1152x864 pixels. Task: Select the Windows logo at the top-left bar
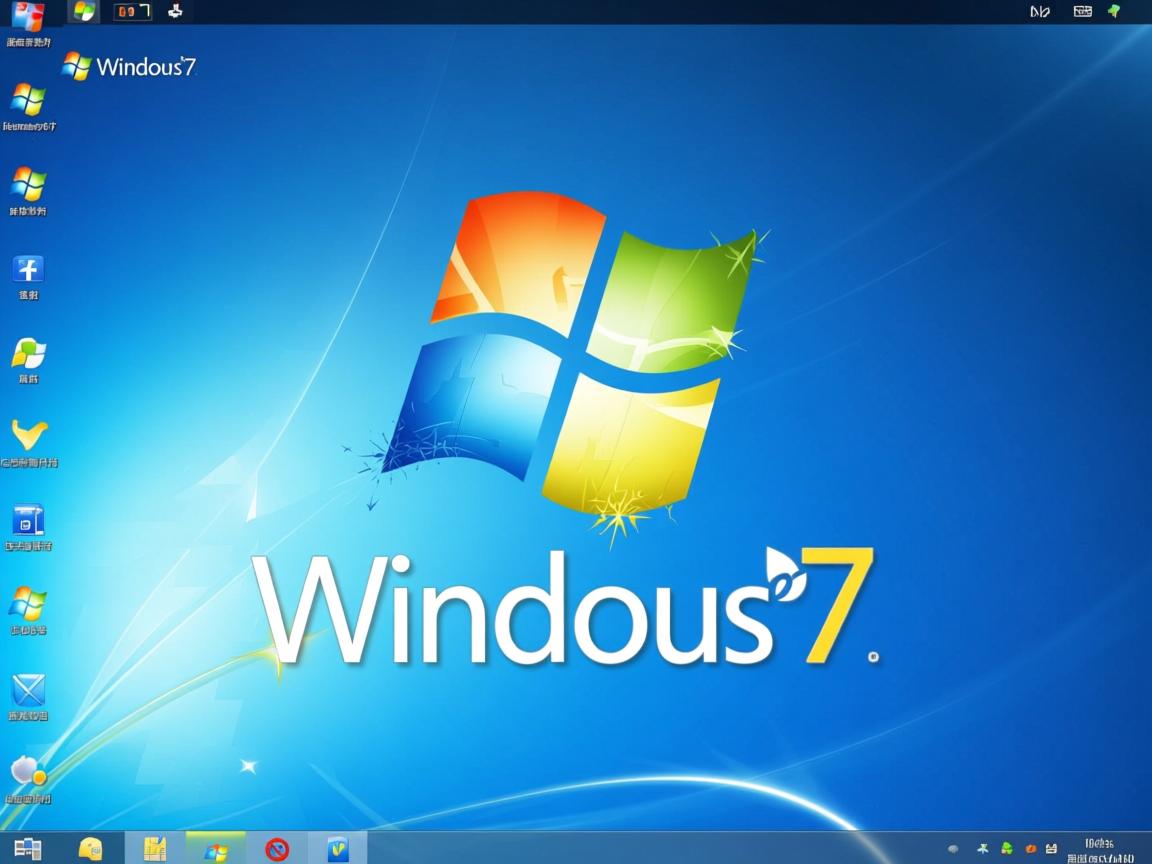82,11
